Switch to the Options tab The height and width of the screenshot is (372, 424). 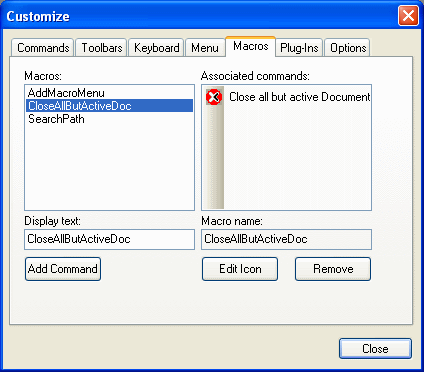click(x=348, y=48)
